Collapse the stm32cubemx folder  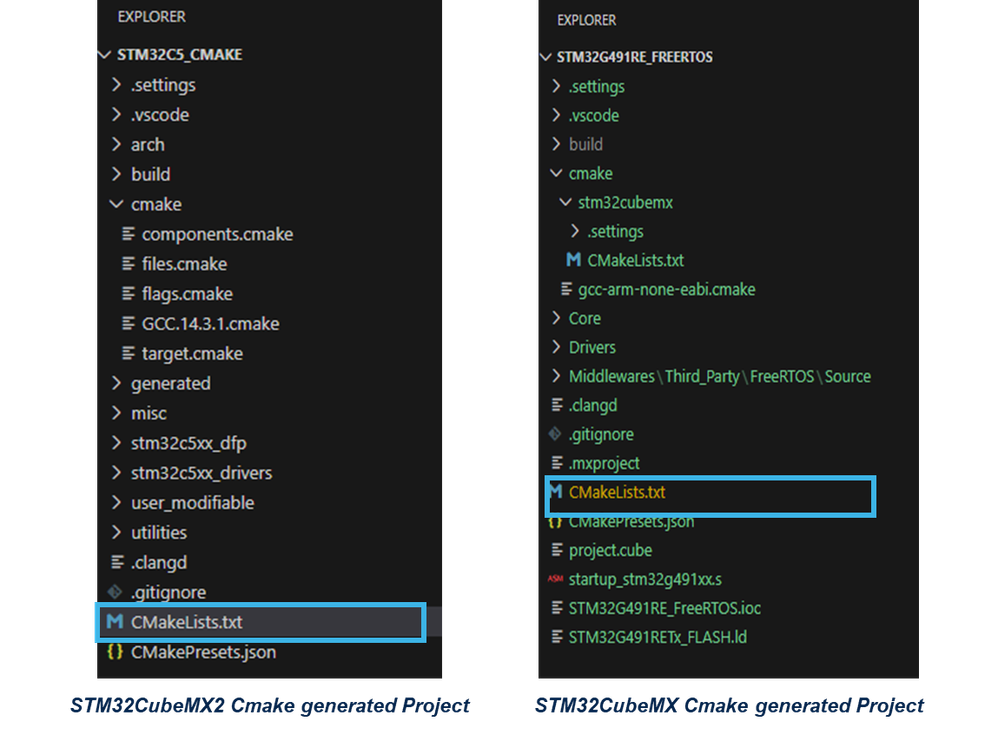click(x=565, y=202)
